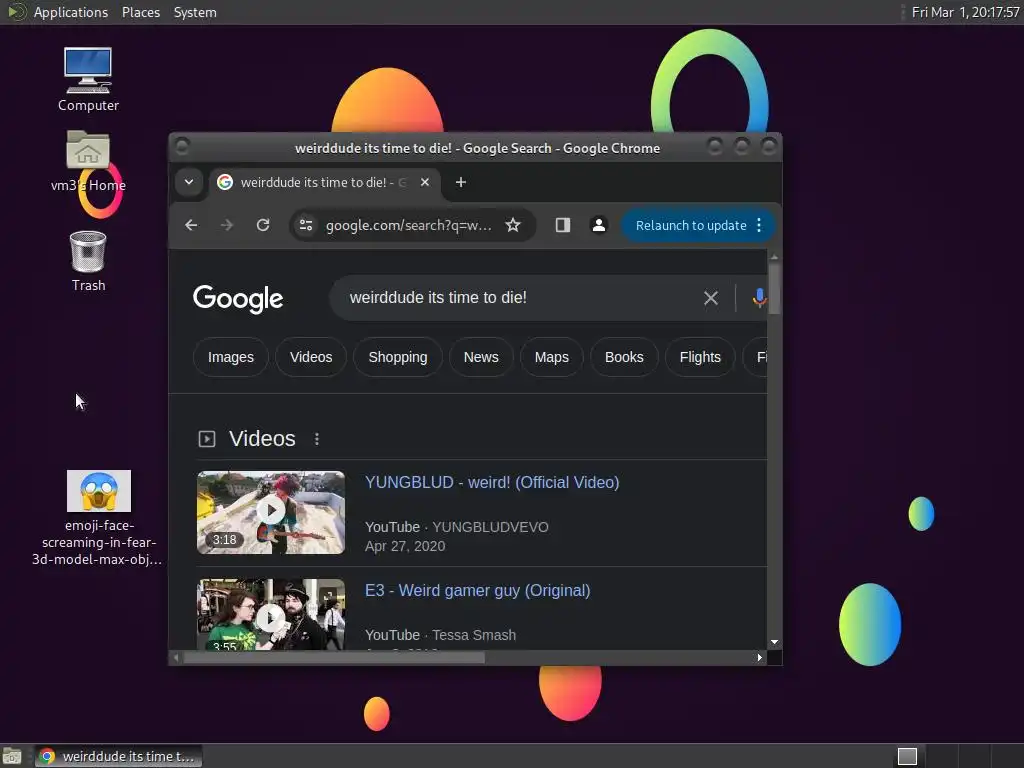Open the Places menu
The width and height of the screenshot is (1024, 768).
pyautogui.click(x=141, y=12)
